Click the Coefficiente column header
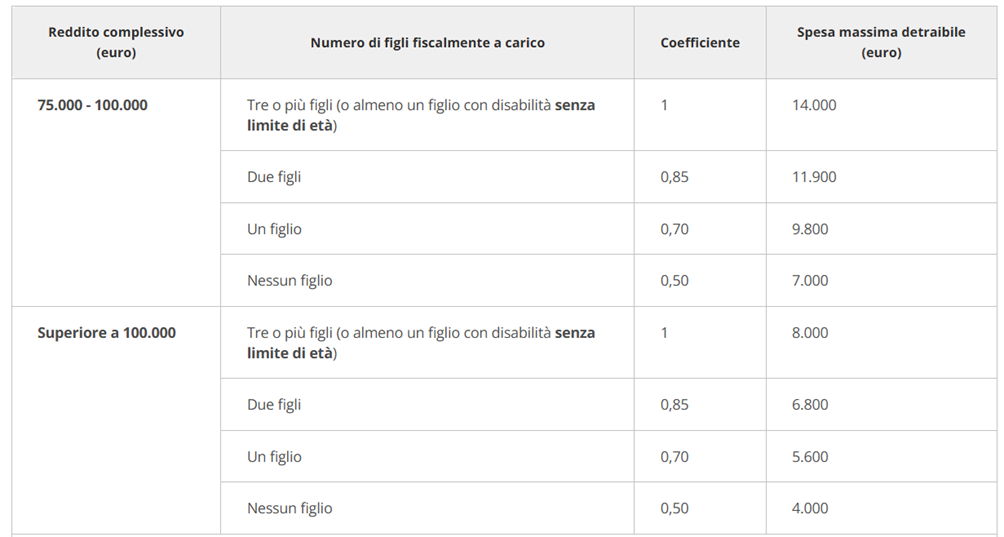The image size is (1004, 537). coord(700,43)
